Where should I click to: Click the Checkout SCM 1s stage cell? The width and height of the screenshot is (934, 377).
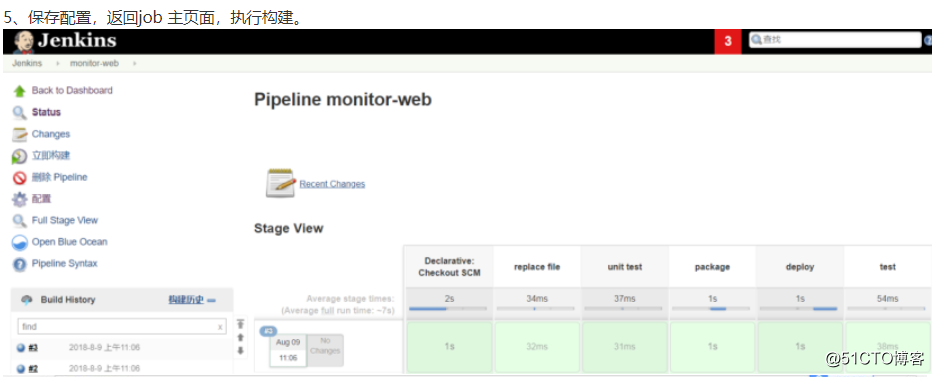pos(449,347)
